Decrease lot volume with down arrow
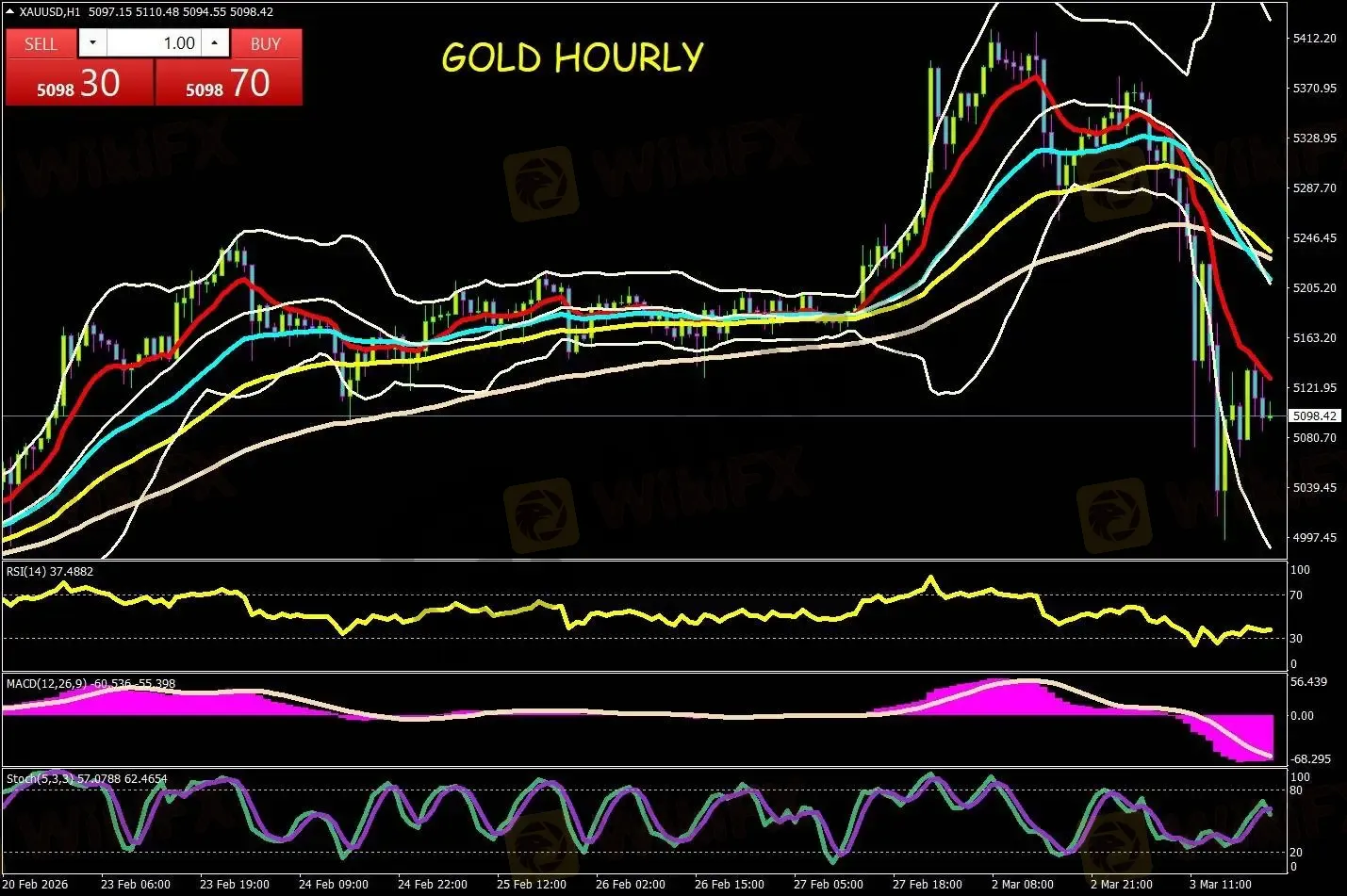The width and height of the screenshot is (1347, 896). coord(92,43)
